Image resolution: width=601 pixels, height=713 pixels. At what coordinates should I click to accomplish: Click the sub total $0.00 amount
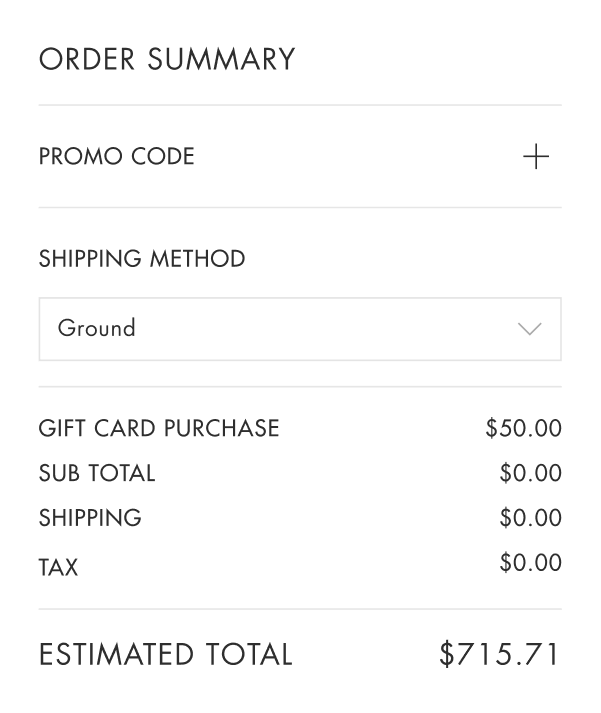(x=530, y=473)
